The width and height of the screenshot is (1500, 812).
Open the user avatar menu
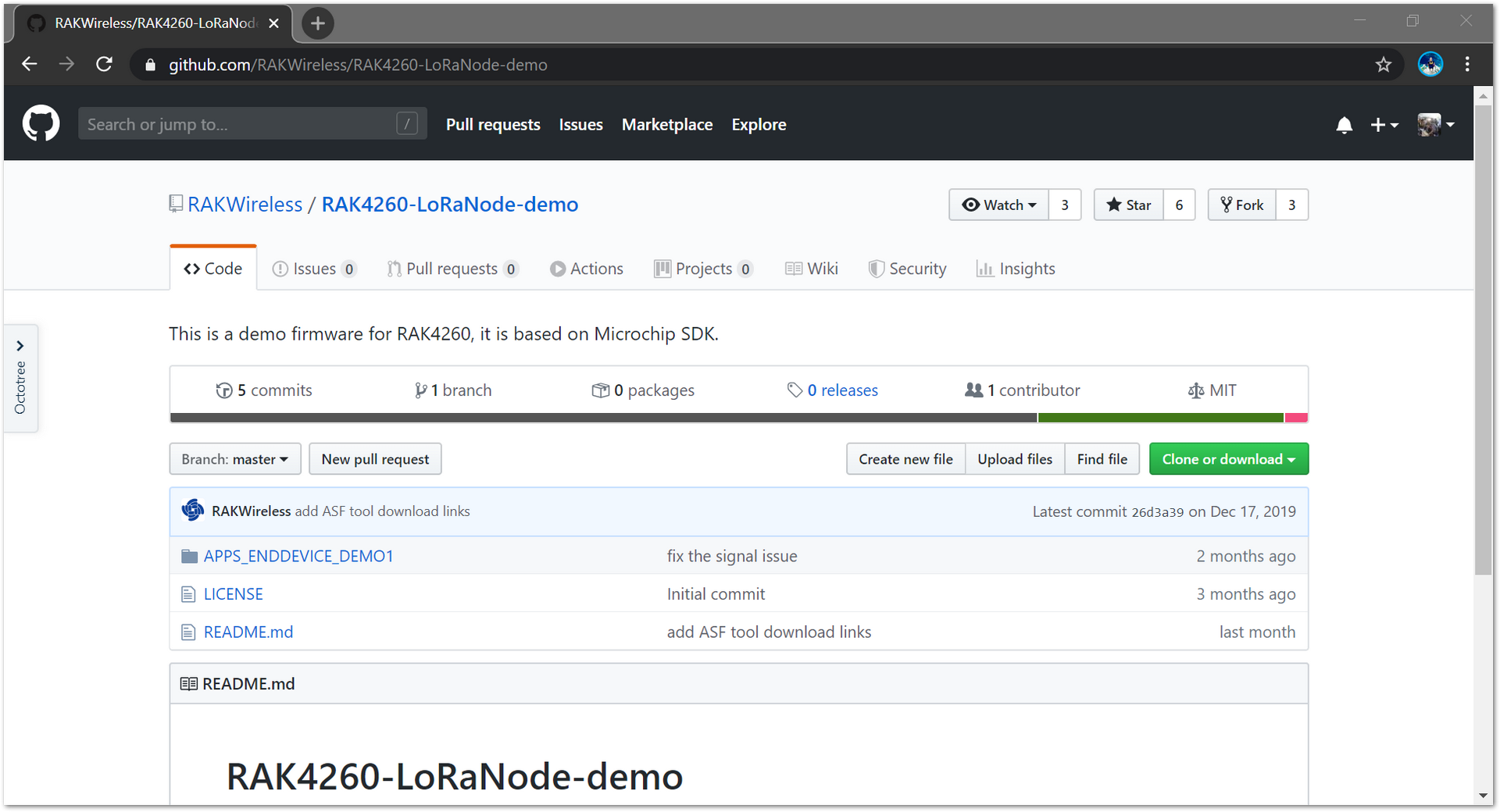(x=1436, y=125)
